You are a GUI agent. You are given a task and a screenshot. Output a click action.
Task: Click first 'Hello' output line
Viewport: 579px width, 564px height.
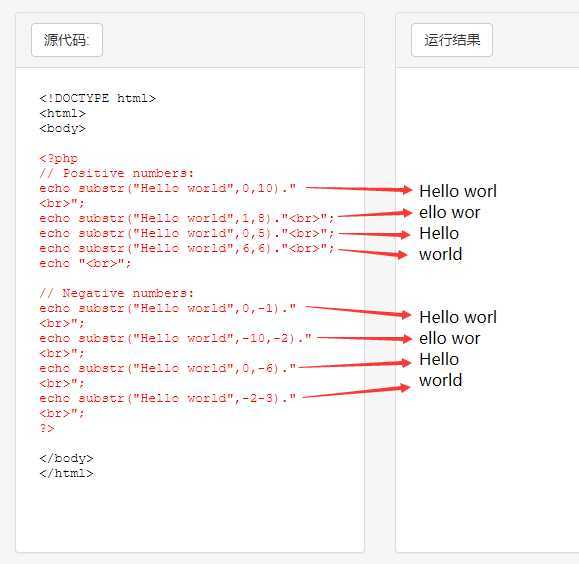pyautogui.click(x=439, y=233)
